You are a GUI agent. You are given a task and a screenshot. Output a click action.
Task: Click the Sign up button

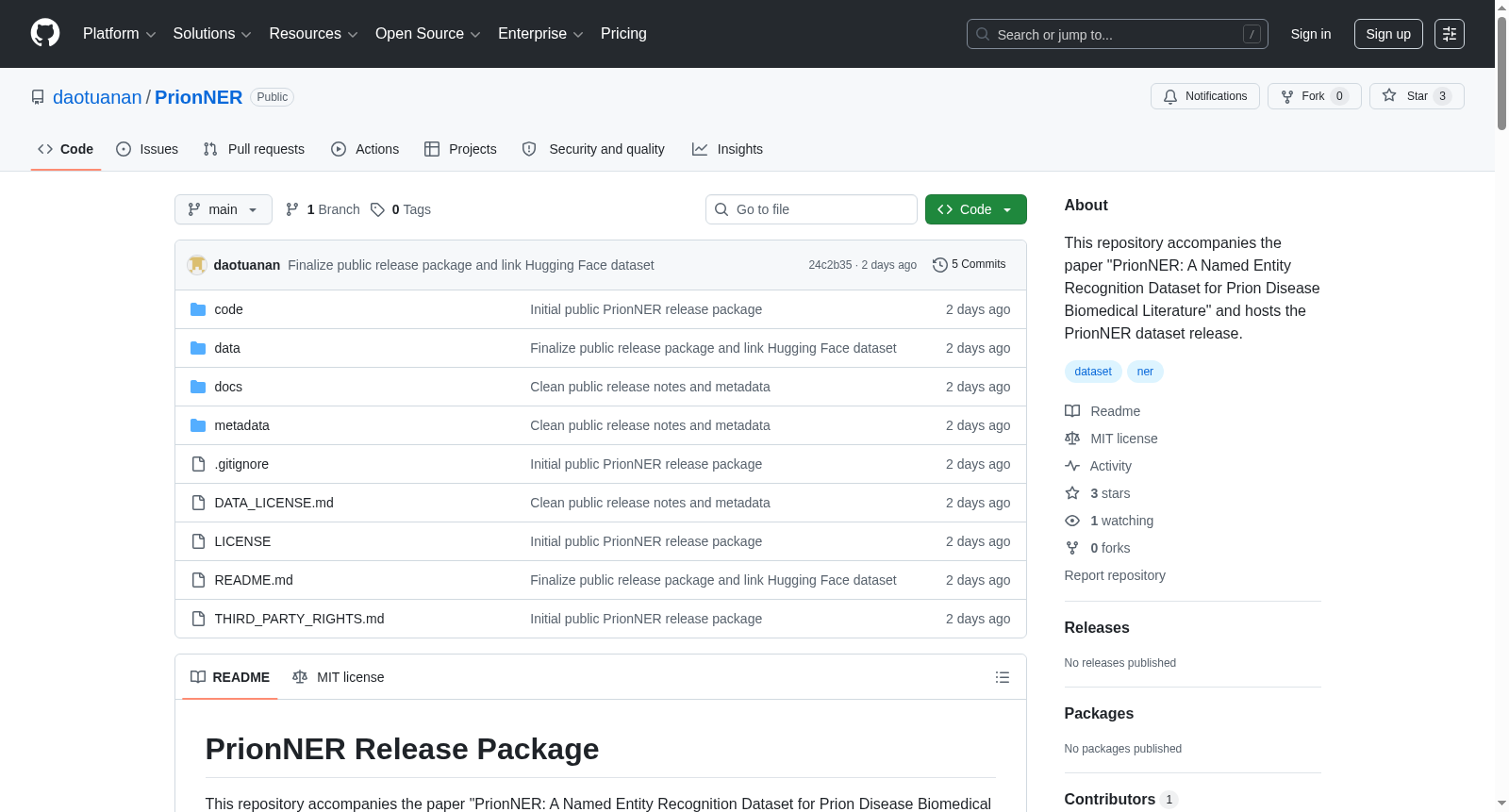click(x=1388, y=34)
